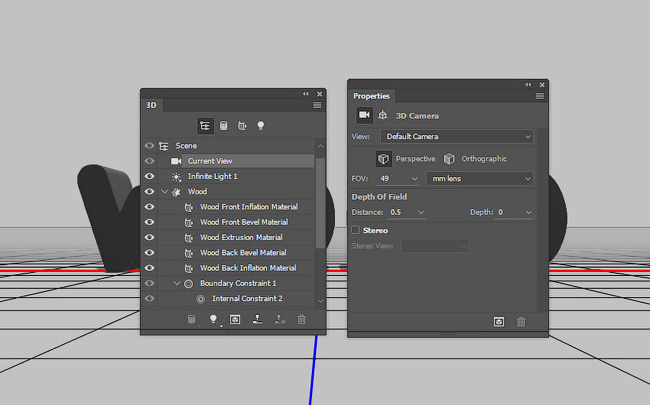The height and width of the screenshot is (405, 650).
Task: Collapse the Properties panel with double arrows
Action: 528,85
